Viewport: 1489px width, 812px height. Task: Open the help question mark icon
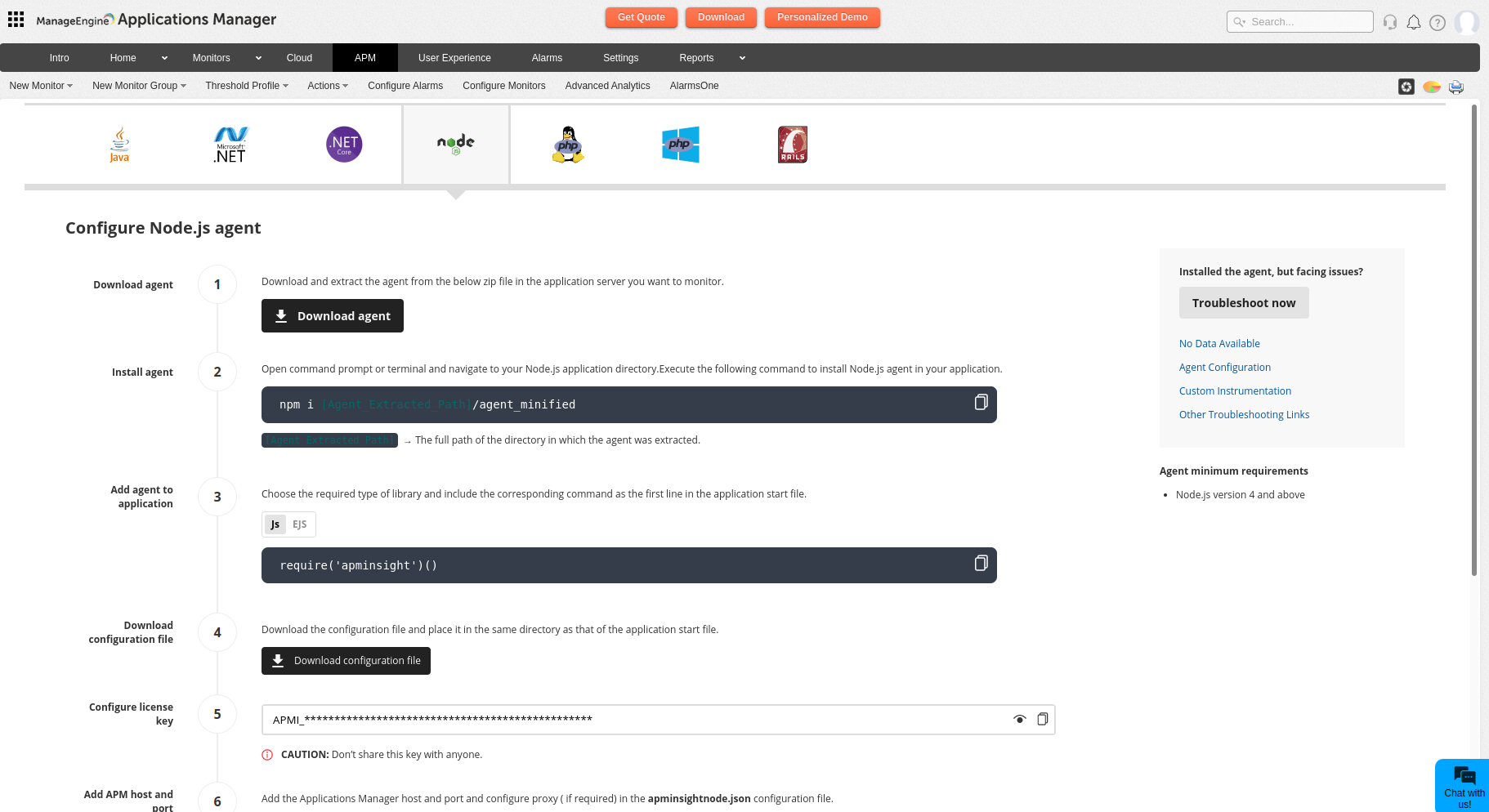coord(1438,22)
